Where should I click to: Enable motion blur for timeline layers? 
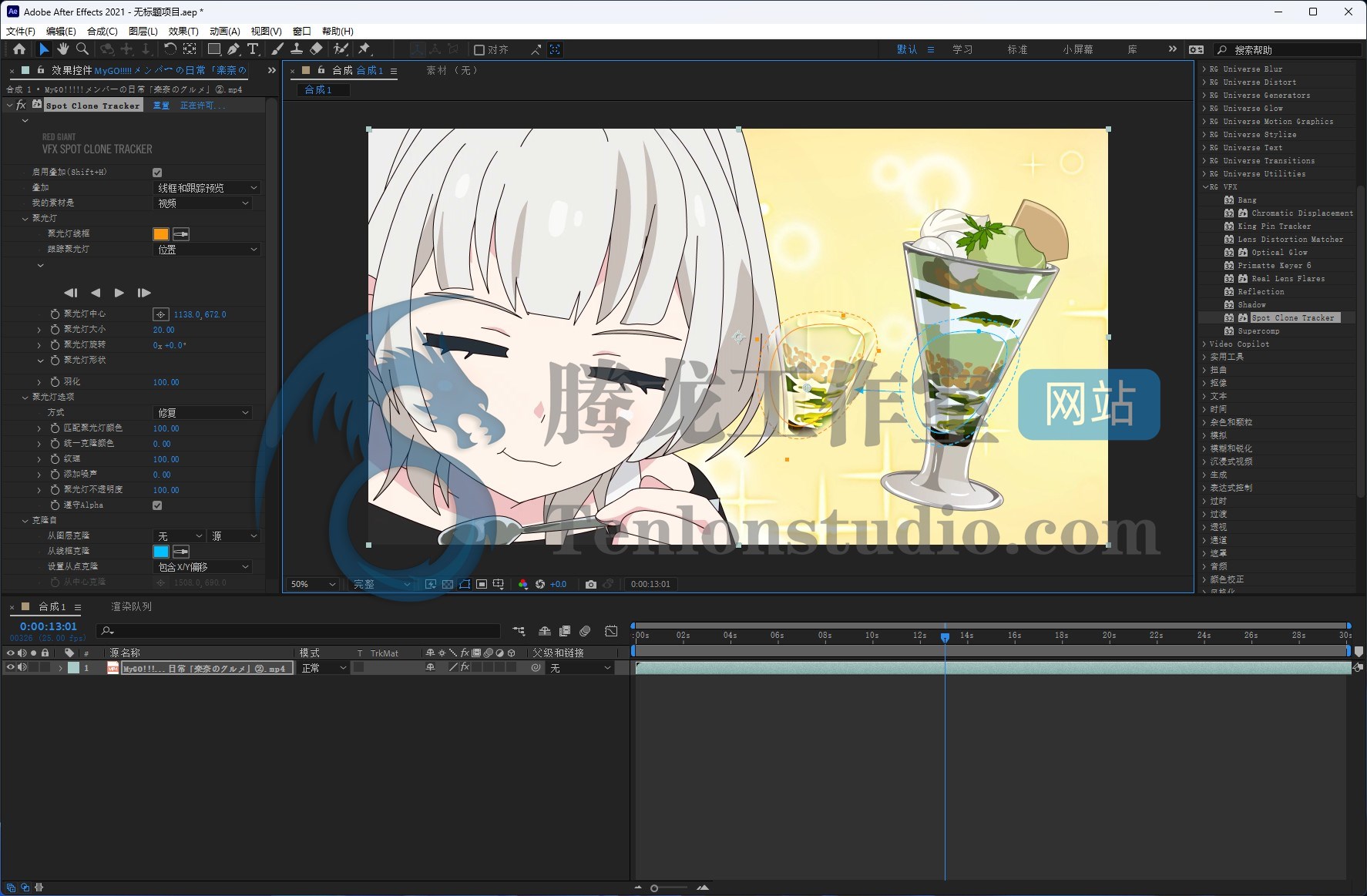(585, 631)
